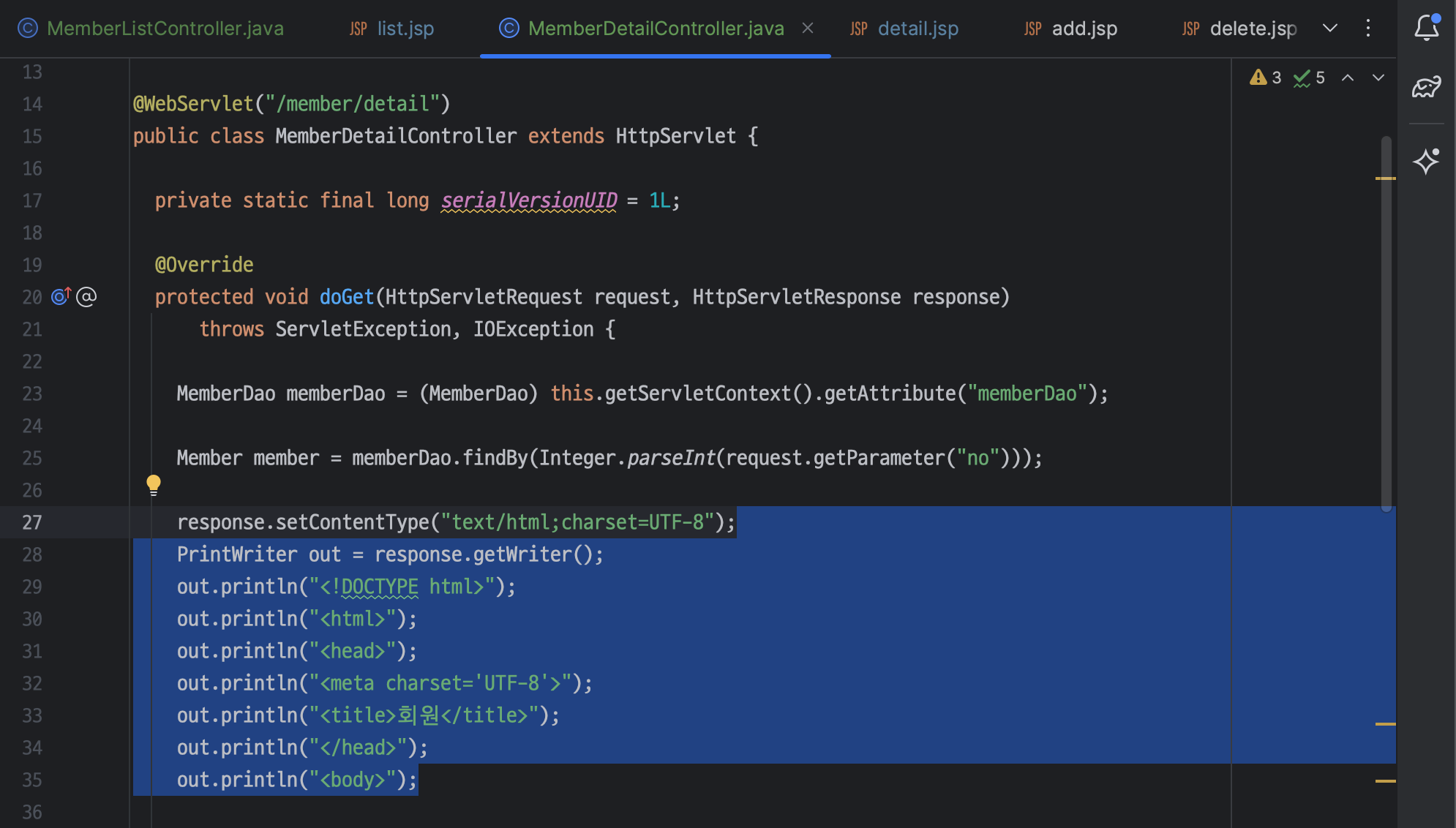Go to next highlighted problem arrow
This screenshot has width=1456, height=828.
[x=1378, y=78]
